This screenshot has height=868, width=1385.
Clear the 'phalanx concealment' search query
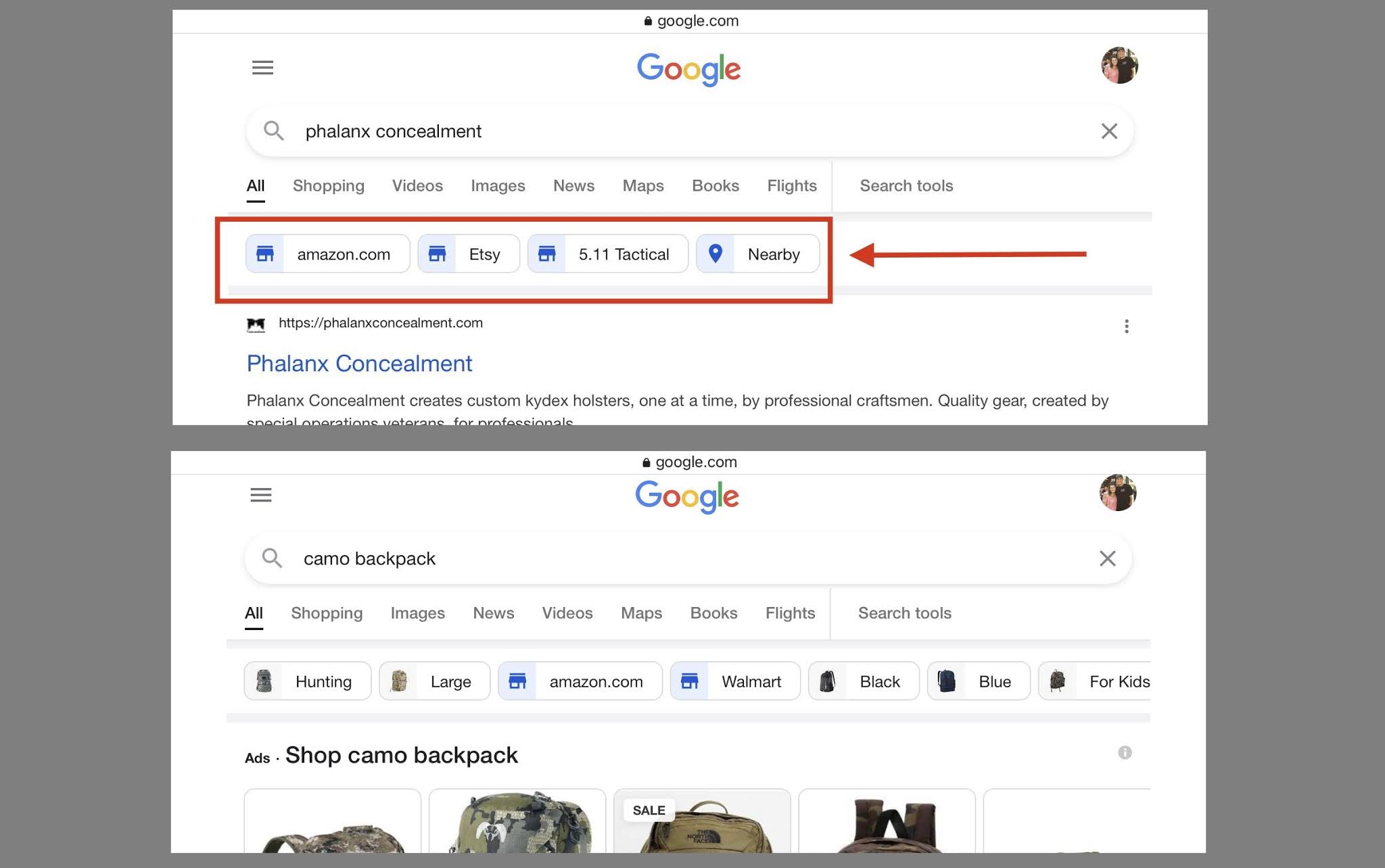1109,130
